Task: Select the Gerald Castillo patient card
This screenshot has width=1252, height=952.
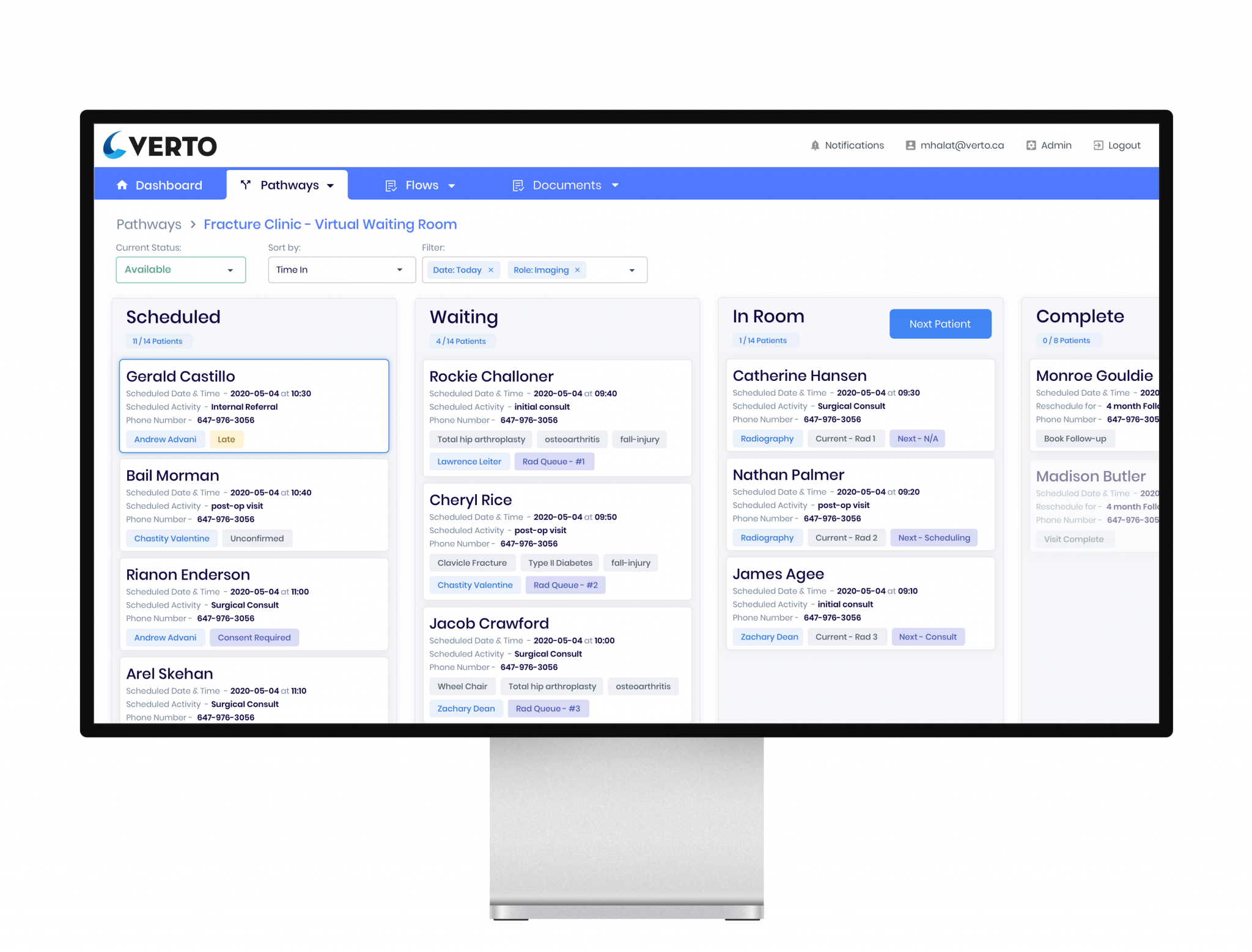Action: [x=254, y=405]
